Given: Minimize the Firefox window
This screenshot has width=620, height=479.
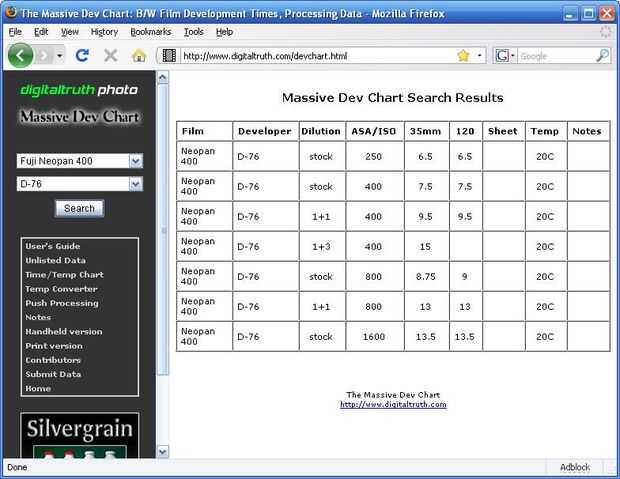Looking at the screenshot, I should coord(569,14).
